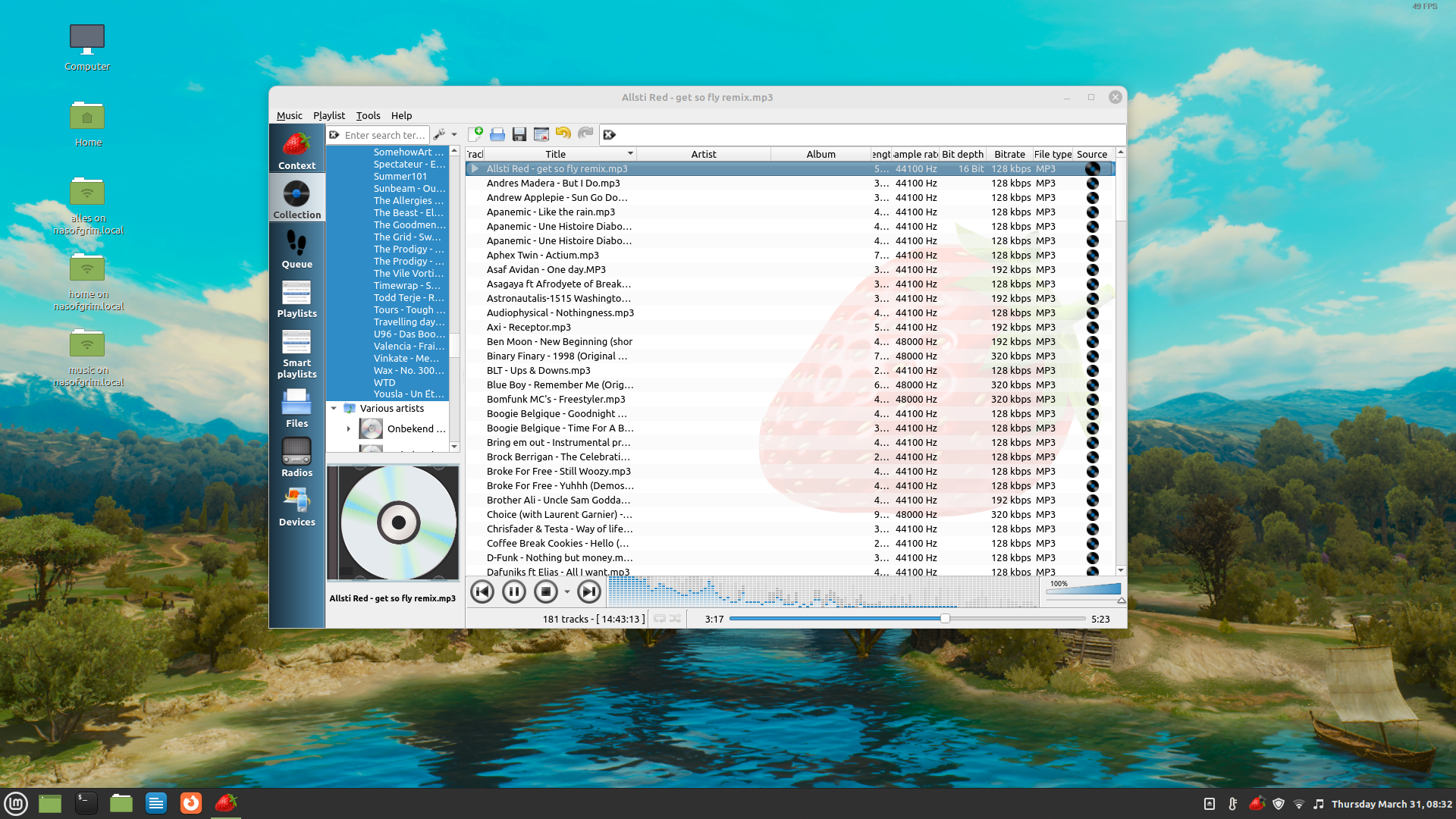Image resolution: width=1456 pixels, height=819 pixels.
Task: Open the Radios panel
Action: tap(297, 457)
